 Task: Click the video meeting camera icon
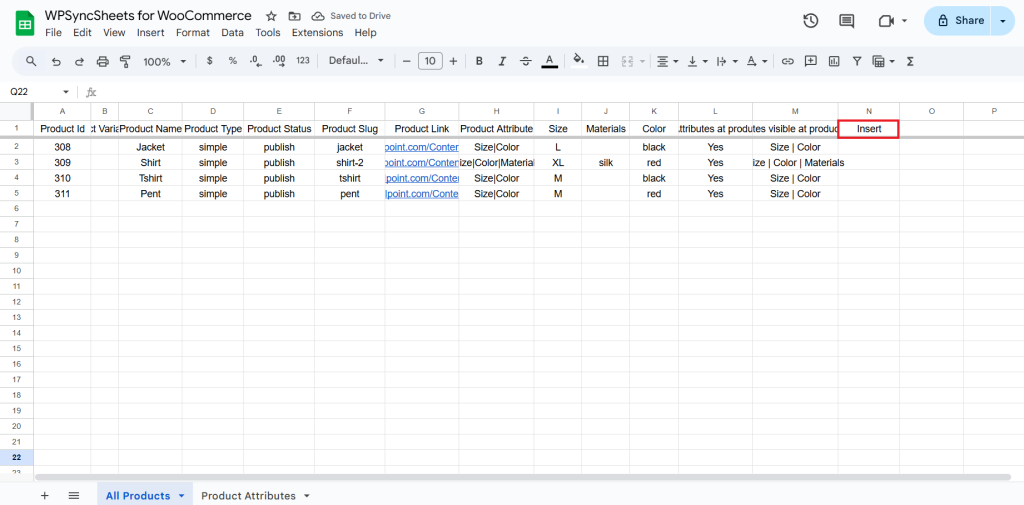click(886, 21)
